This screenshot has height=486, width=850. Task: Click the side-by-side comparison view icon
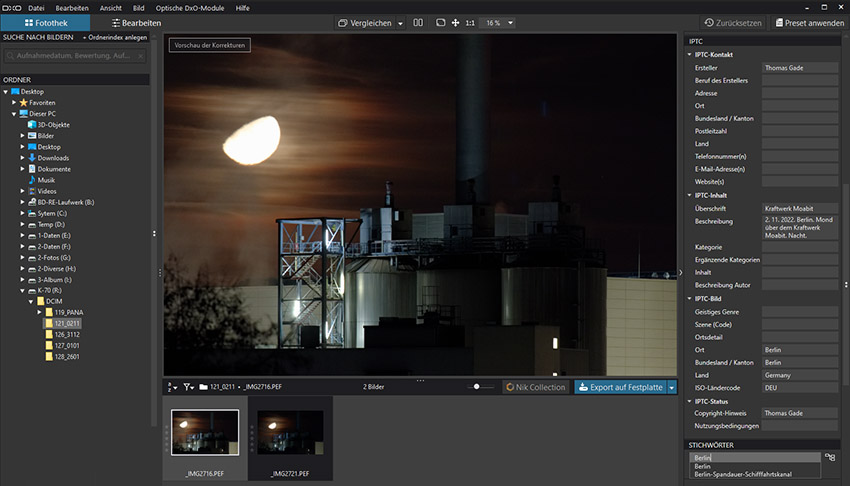417,22
